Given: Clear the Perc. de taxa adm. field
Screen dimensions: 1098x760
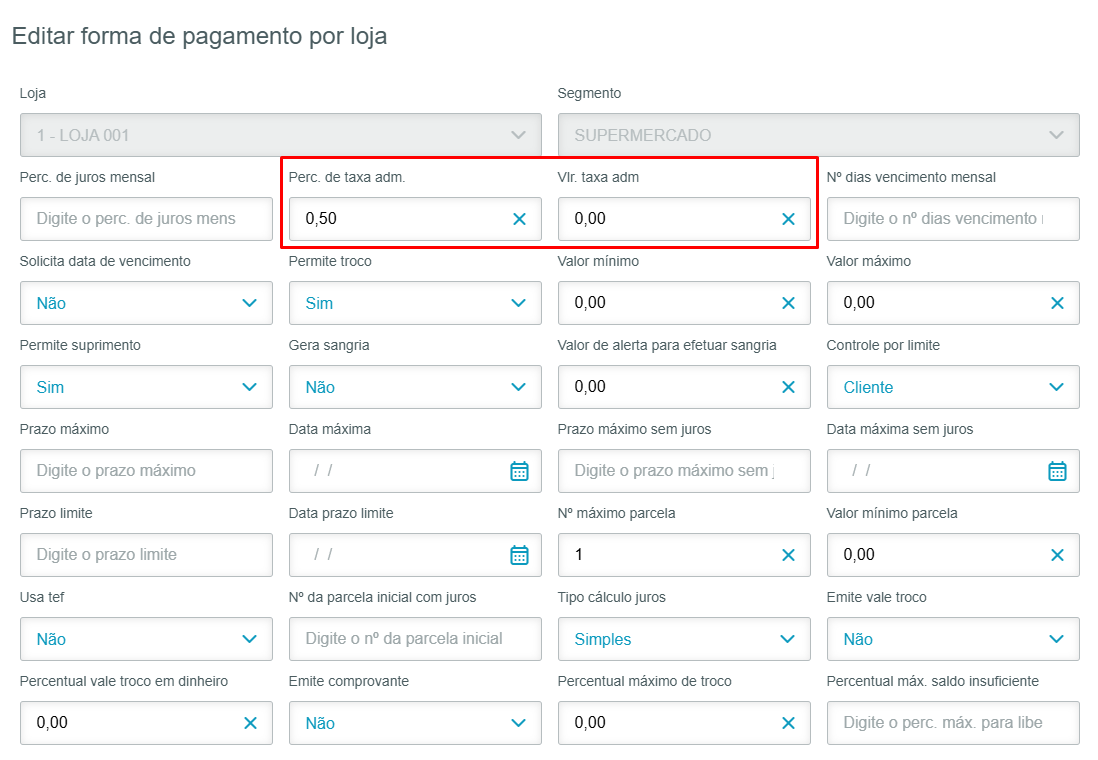Looking at the screenshot, I should [519, 219].
